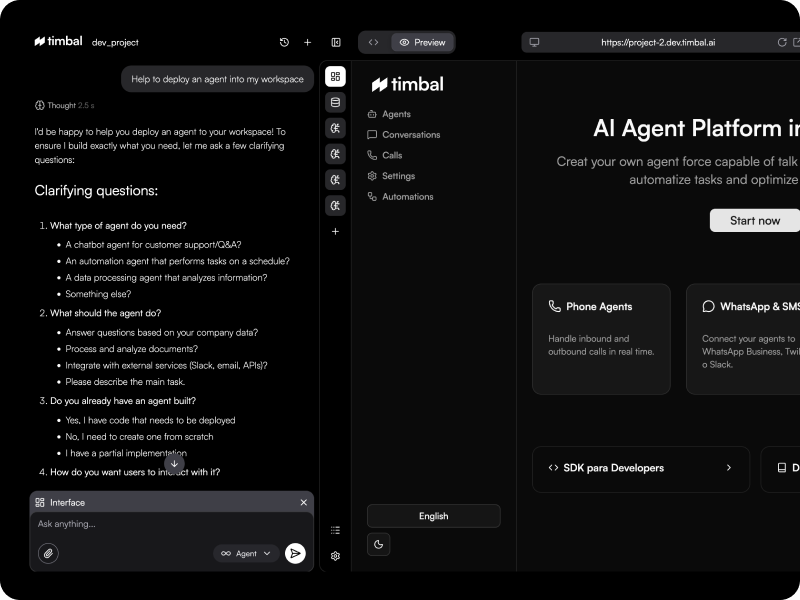
Task: Open the settings gear at the sidebar bottom
Action: click(335, 555)
